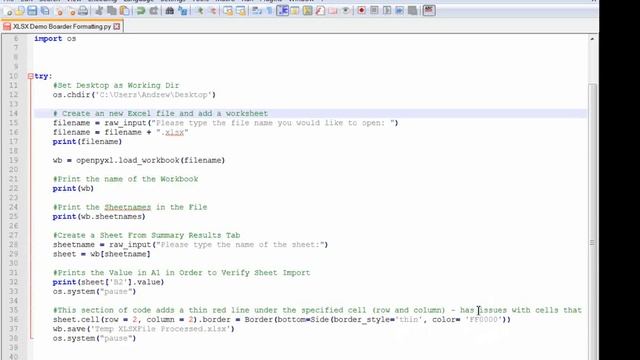Open the Document Map icon

pos(307,11)
